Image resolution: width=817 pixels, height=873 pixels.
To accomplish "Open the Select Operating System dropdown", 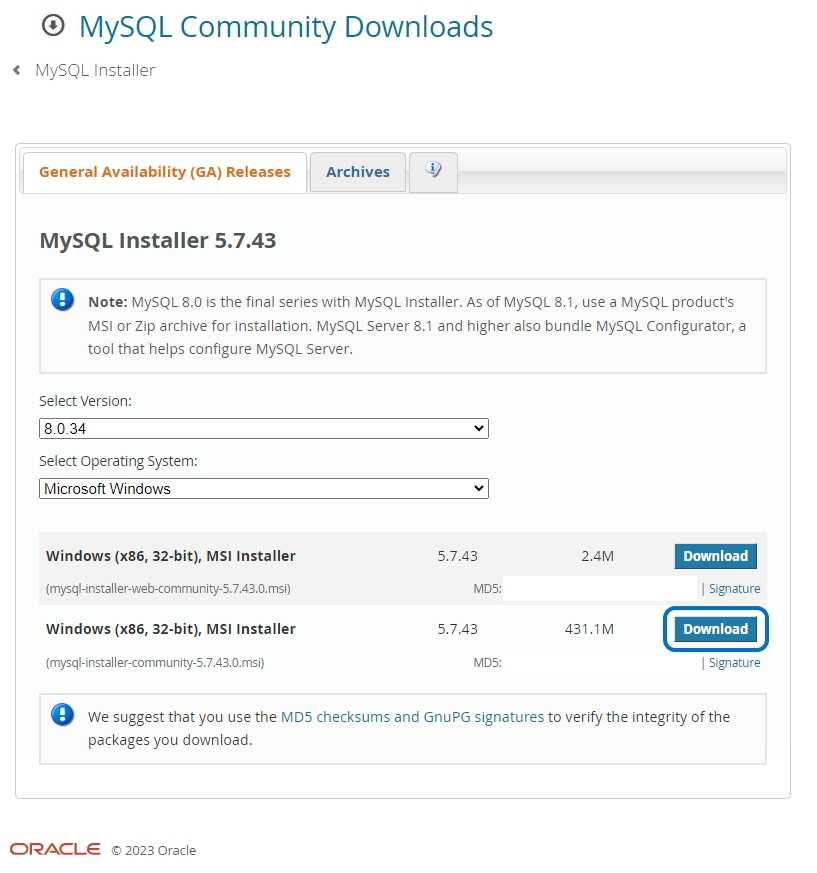I will (x=264, y=489).
